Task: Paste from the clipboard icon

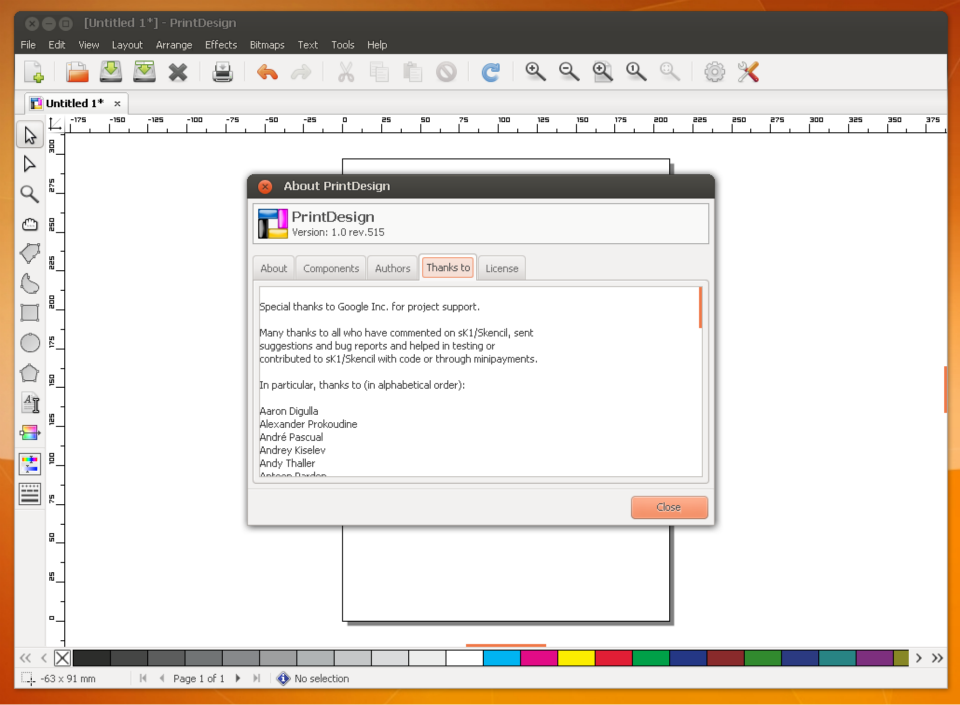Action: click(413, 72)
